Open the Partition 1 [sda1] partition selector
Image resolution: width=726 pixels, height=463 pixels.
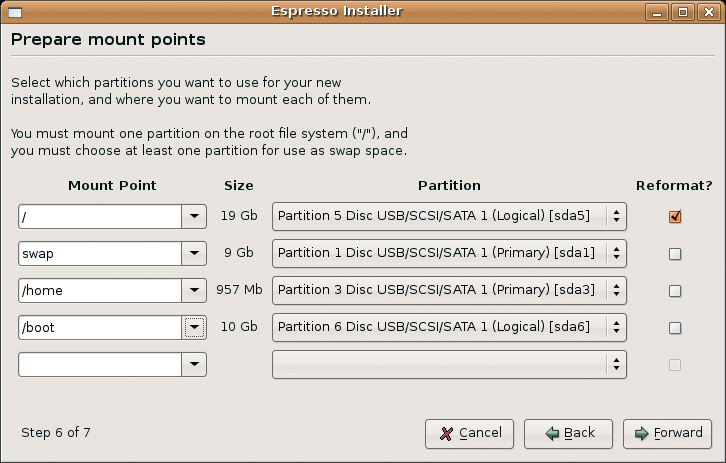coord(449,253)
